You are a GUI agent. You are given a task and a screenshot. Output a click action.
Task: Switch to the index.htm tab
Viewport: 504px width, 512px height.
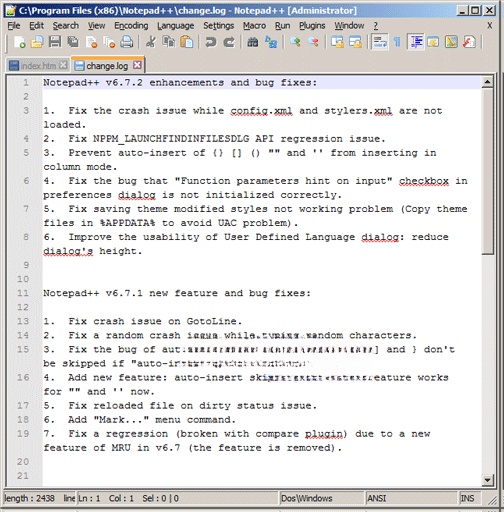38,66
